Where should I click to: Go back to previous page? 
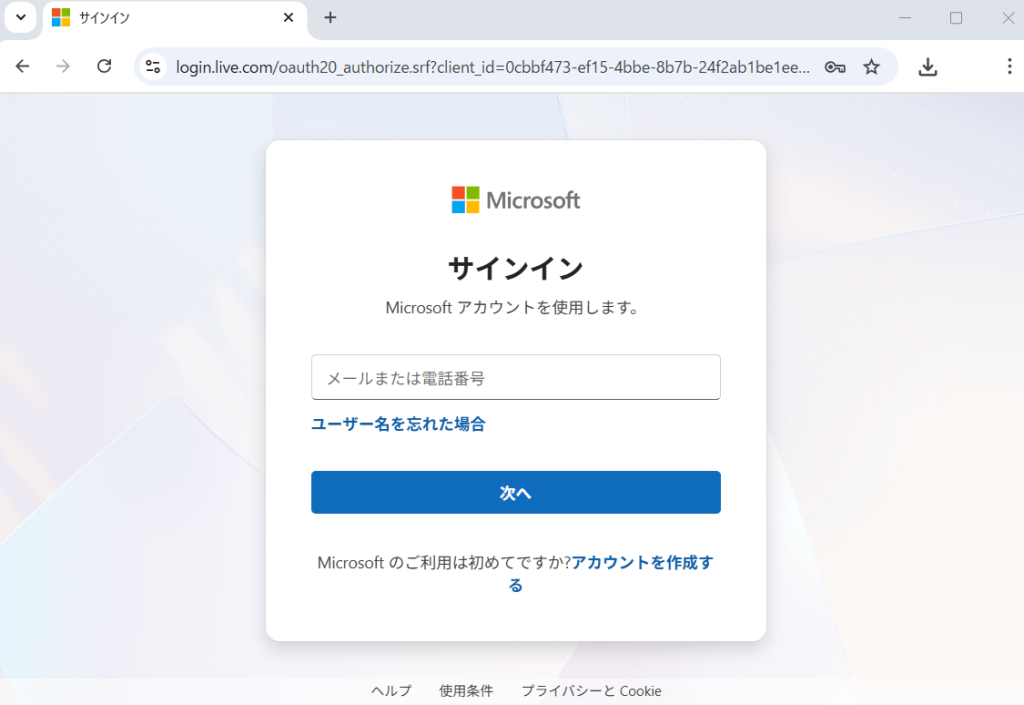pos(22,66)
